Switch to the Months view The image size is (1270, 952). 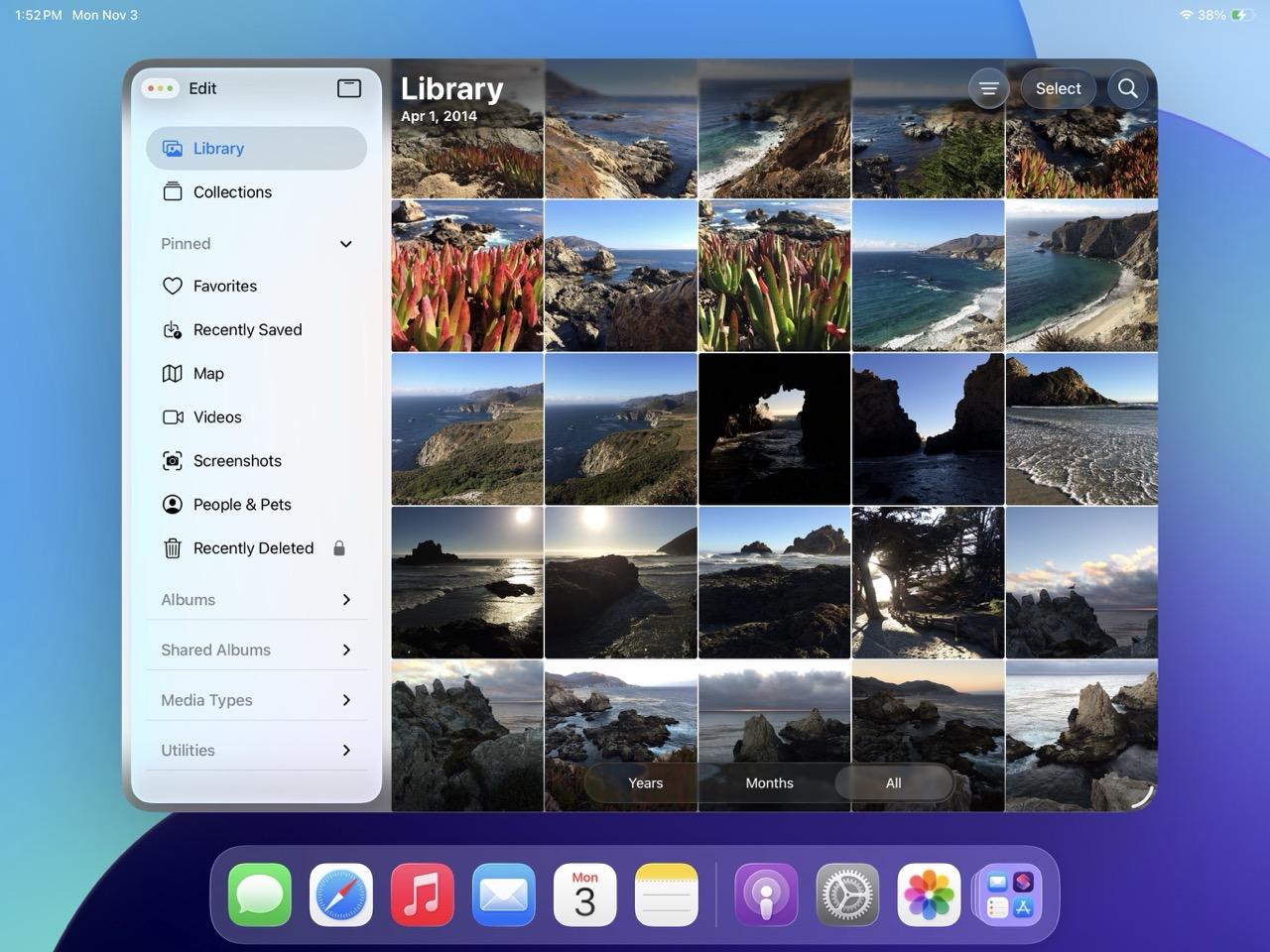[x=770, y=783]
